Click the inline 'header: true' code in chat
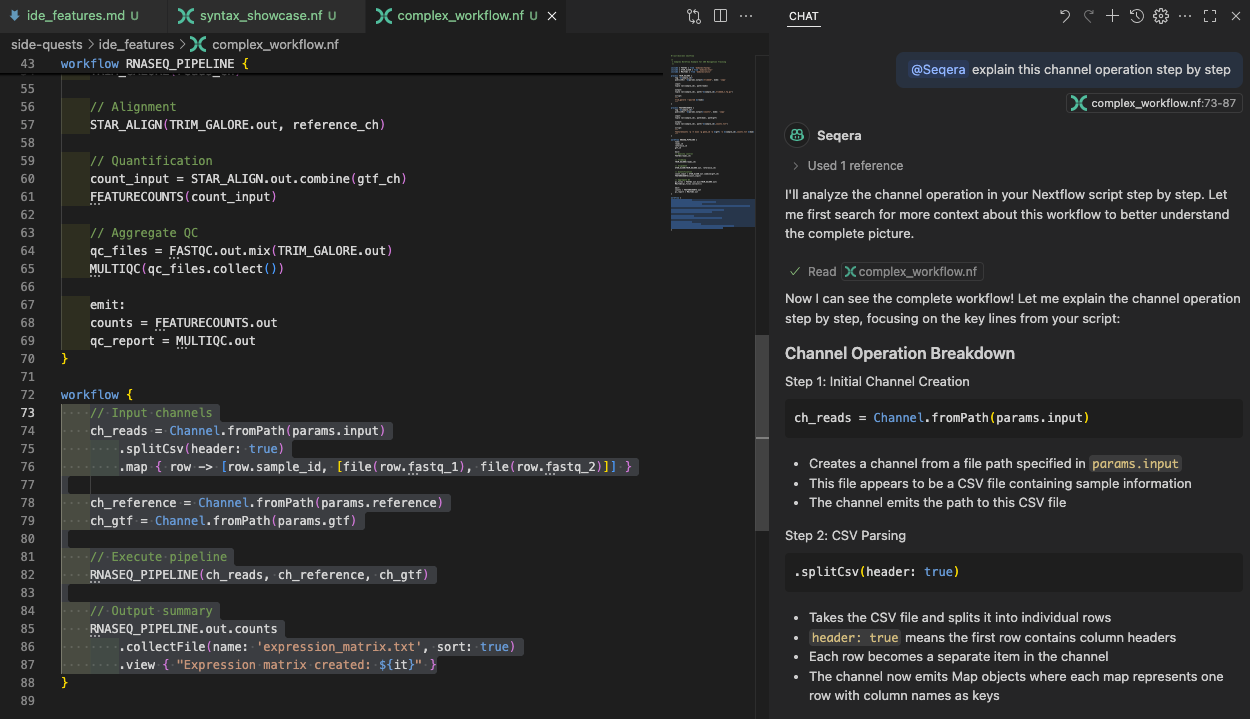This screenshot has height=719, width=1250. [855, 638]
